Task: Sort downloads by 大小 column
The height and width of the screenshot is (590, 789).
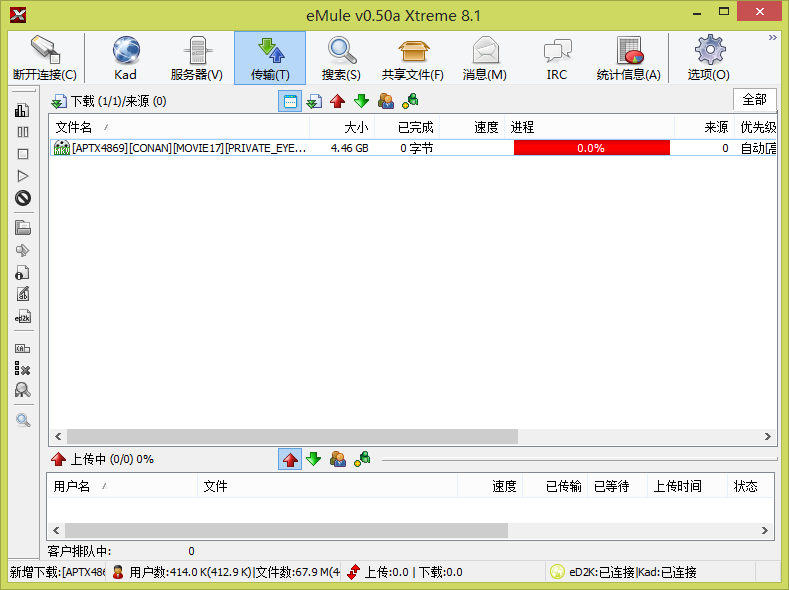Action: (342, 127)
